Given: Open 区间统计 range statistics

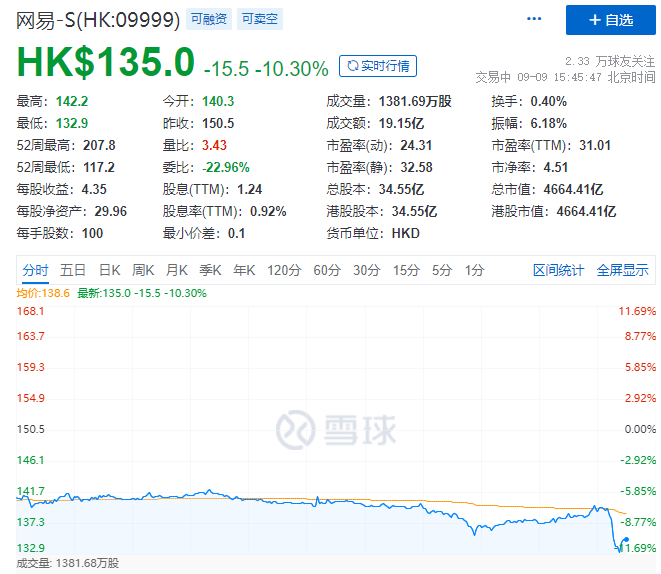Looking at the screenshot, I should pyautogui.click(x=558, y=270).
